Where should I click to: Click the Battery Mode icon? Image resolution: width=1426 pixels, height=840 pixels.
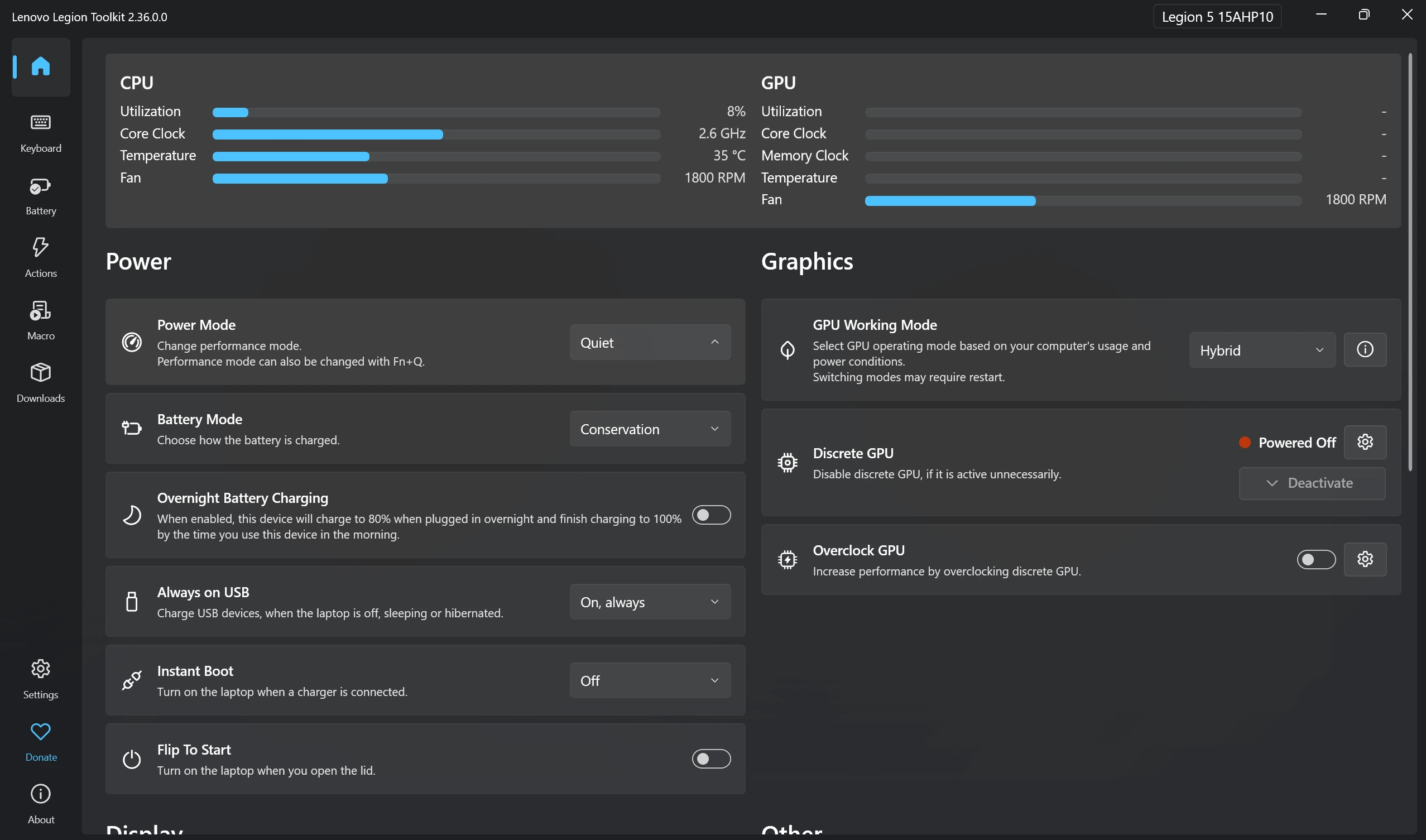point(132,428)
